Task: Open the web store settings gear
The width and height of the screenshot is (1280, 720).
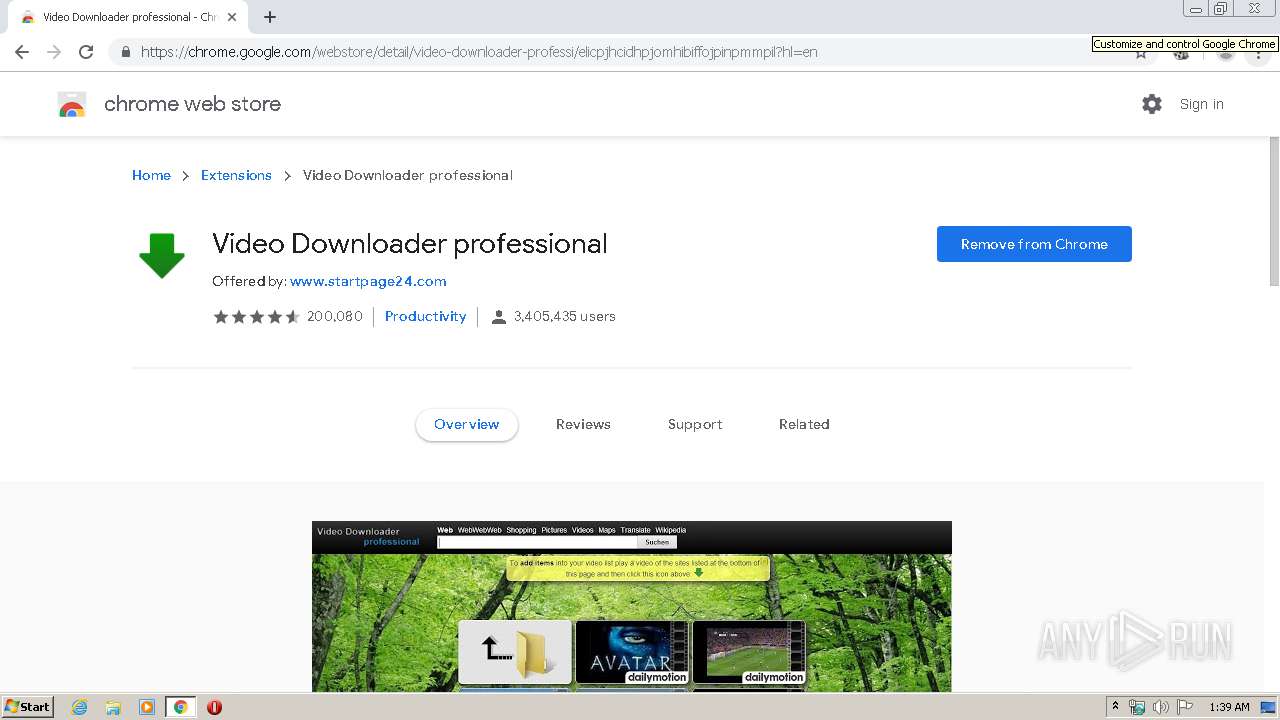Action: (x=1152, y=104)
